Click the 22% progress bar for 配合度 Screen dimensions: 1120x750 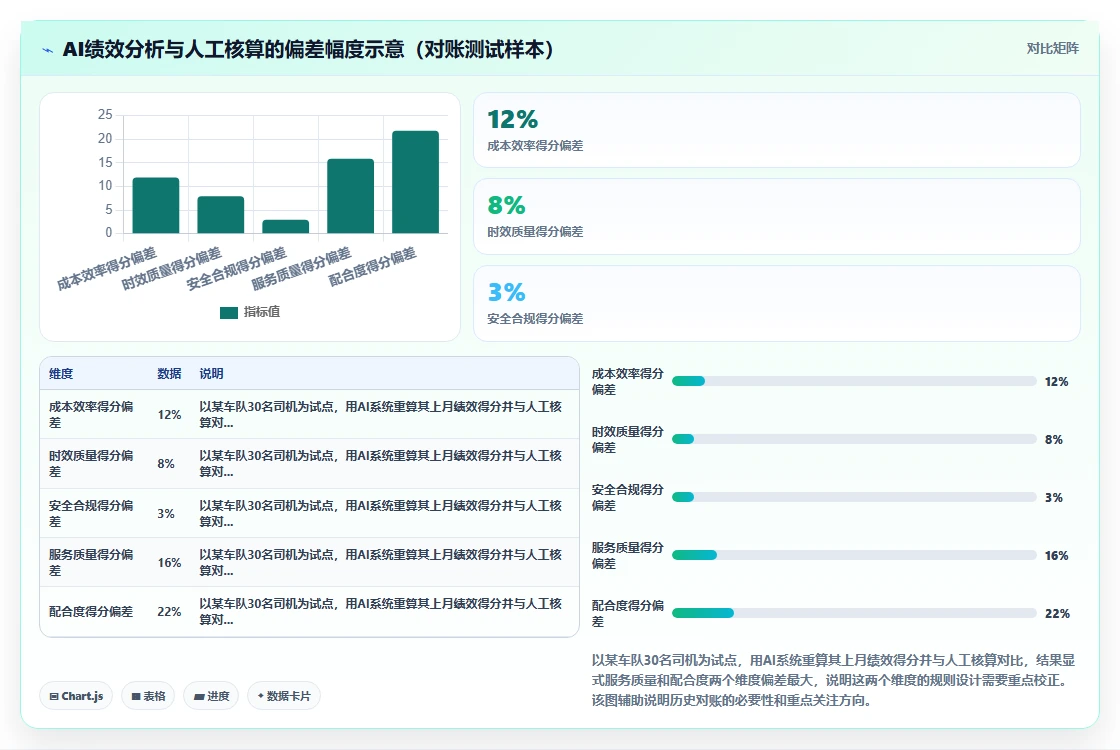[854, 613]
